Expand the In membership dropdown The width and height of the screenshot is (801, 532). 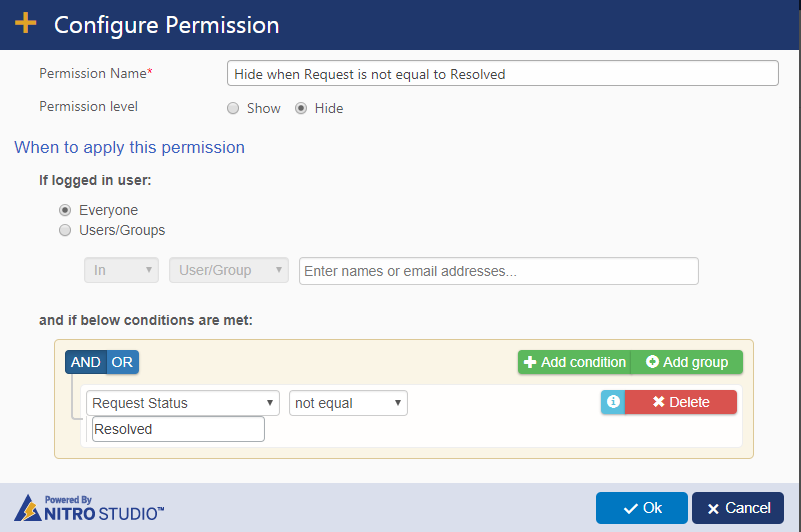(x=122, y=270)
